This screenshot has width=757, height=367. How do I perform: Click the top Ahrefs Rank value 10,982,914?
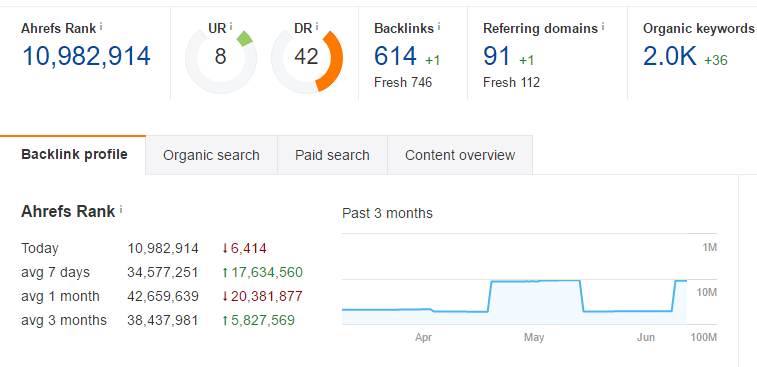pos(86,56)
